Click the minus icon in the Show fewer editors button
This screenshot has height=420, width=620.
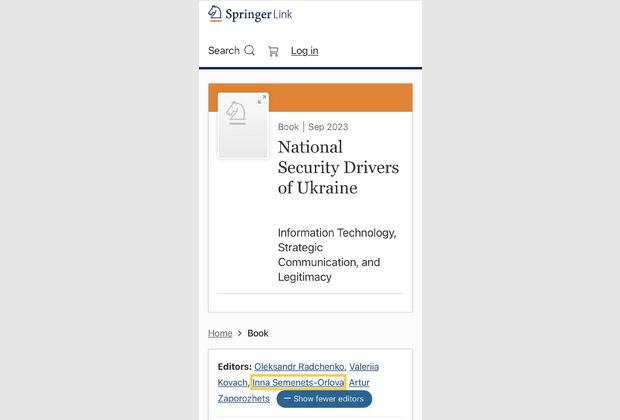pyautogui.click(x=287, y=399)
